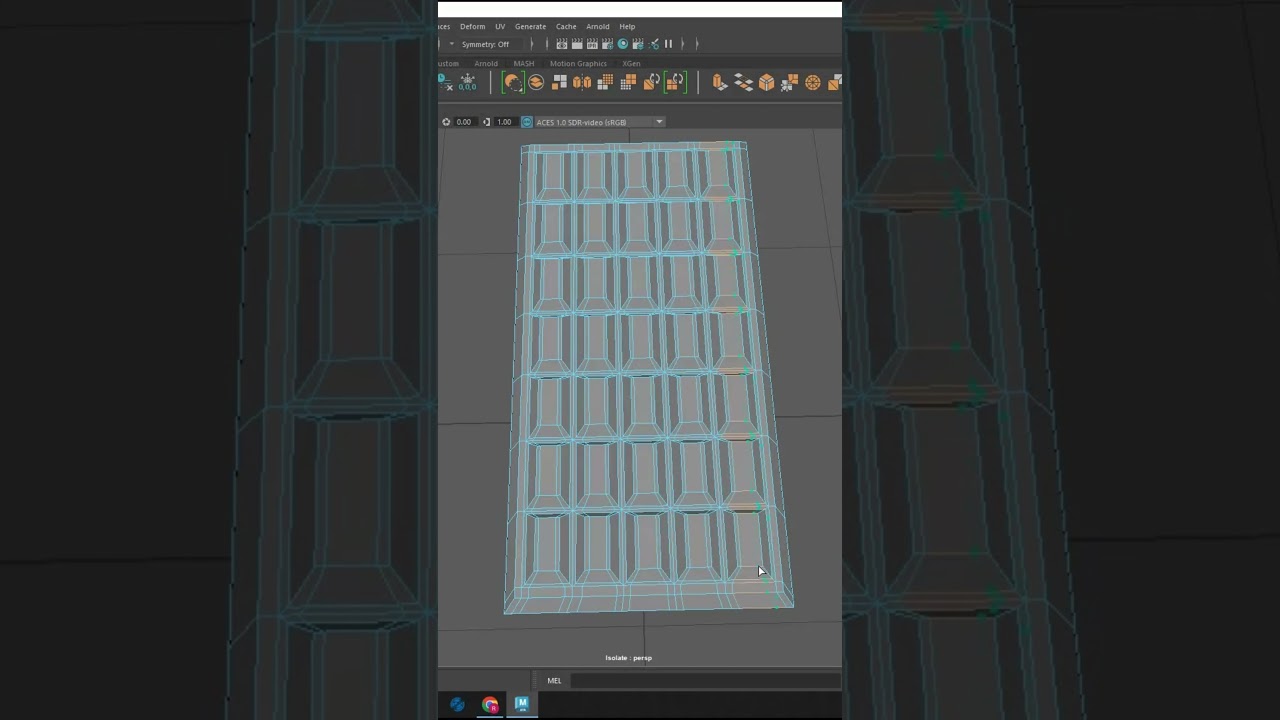Open the ACES 1.0 SDR-video dropdown
The image size is (1280, 720).
pos(600,122)
